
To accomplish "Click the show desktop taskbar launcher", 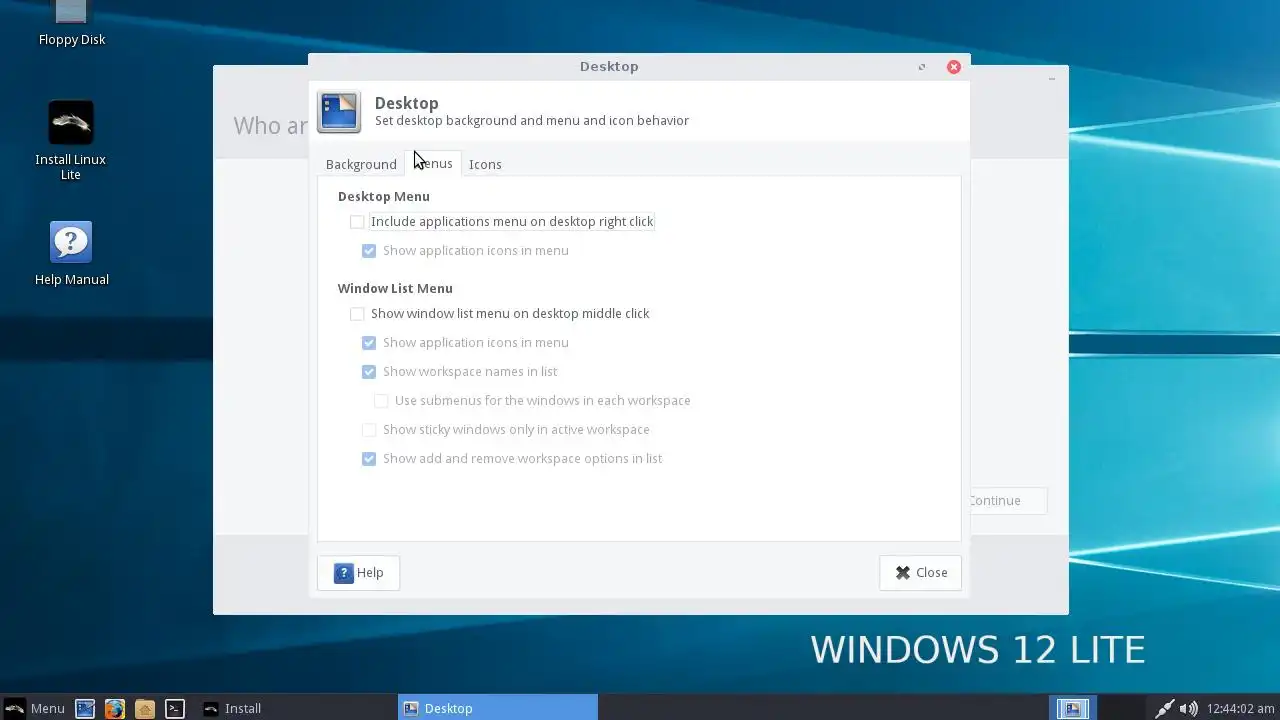I will (85, 708).
